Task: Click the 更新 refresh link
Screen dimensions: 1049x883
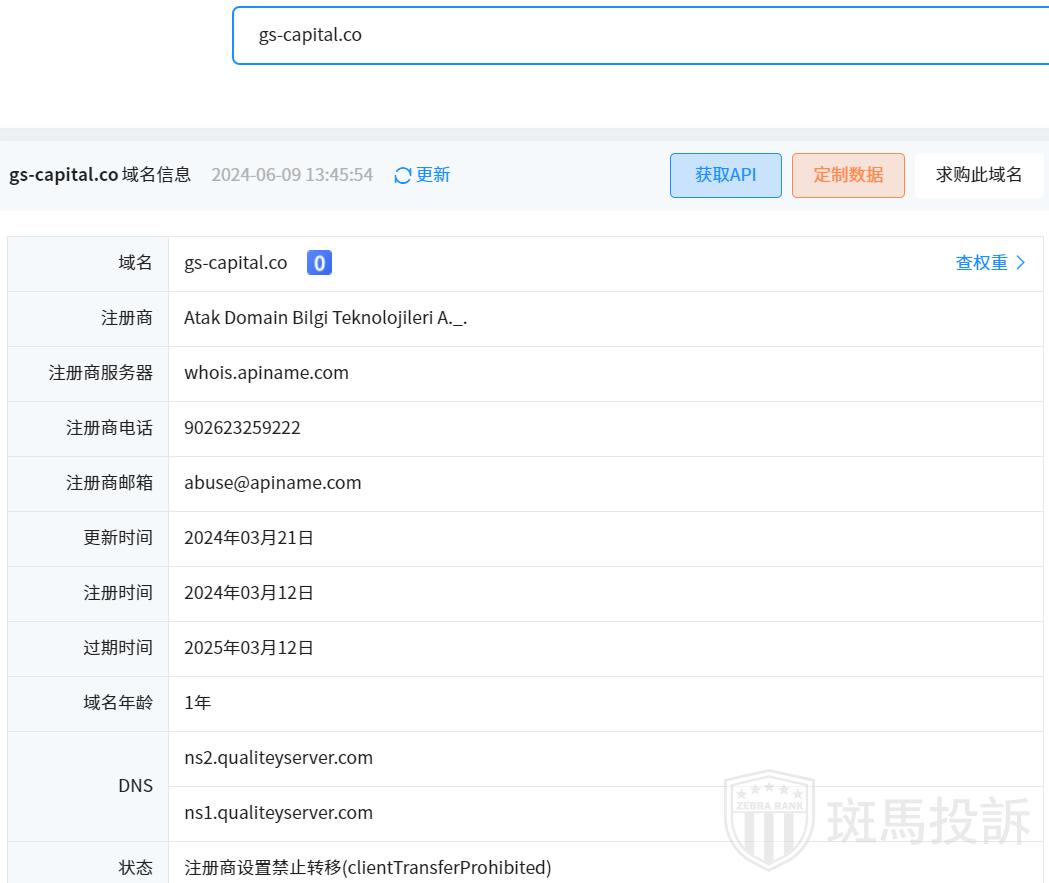Action: tap(433, 175)
